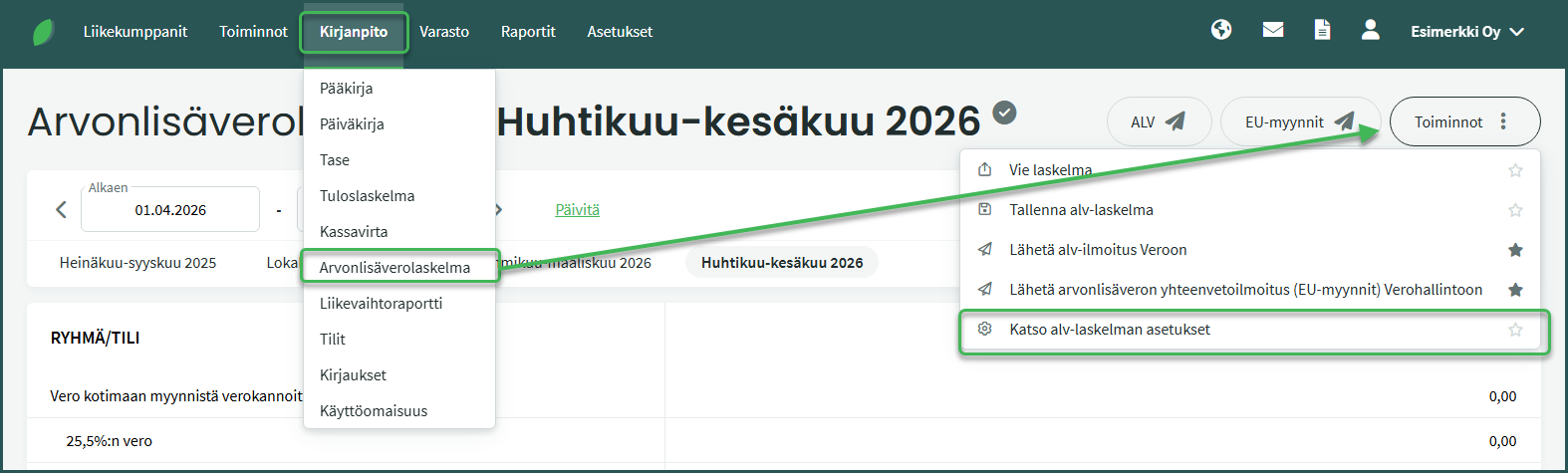
Task: Click the ALV send button
Action: click(x=1159, y=122)
